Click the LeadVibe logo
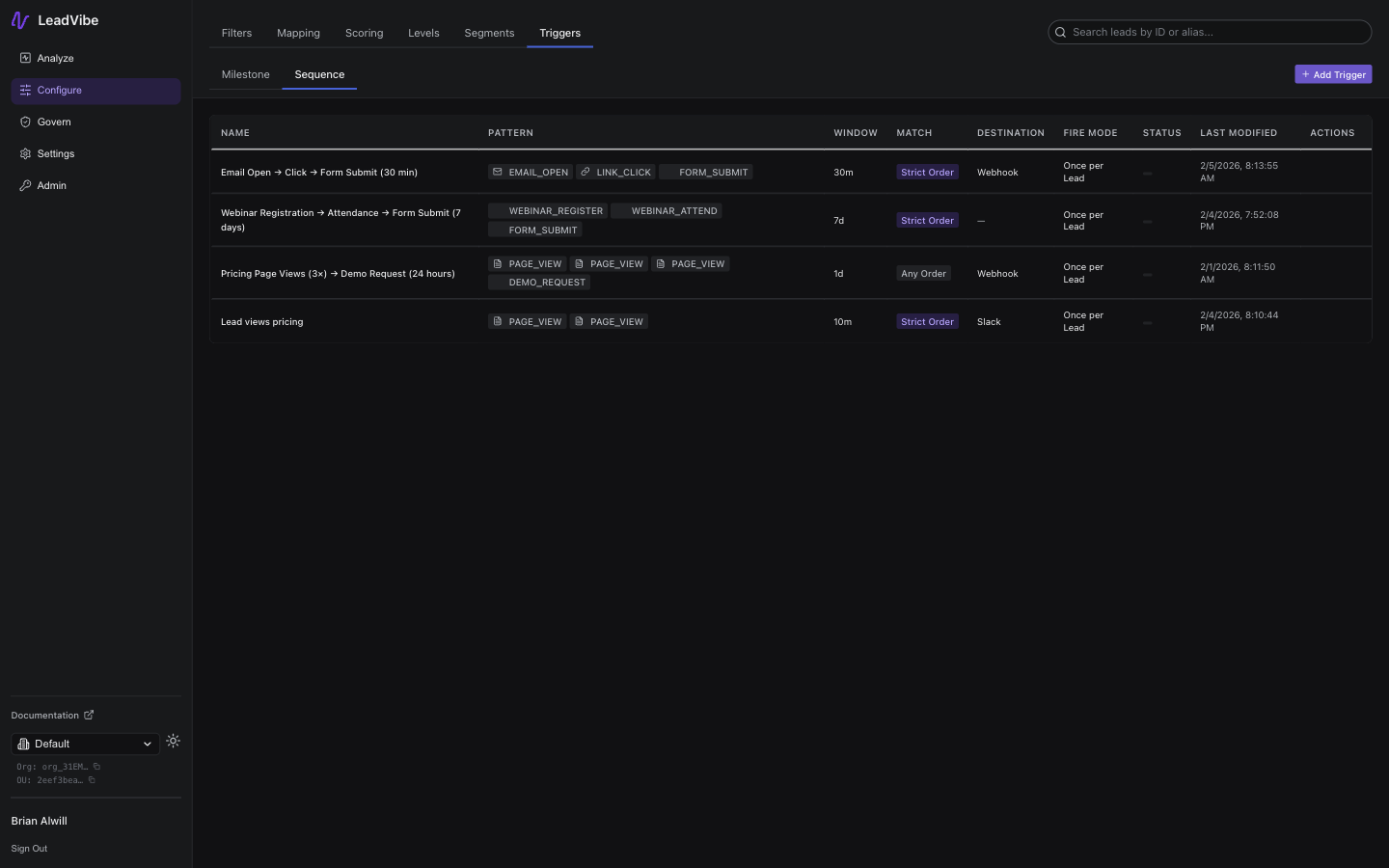Viewport: 1389px width, 868px height. (54, 19)
